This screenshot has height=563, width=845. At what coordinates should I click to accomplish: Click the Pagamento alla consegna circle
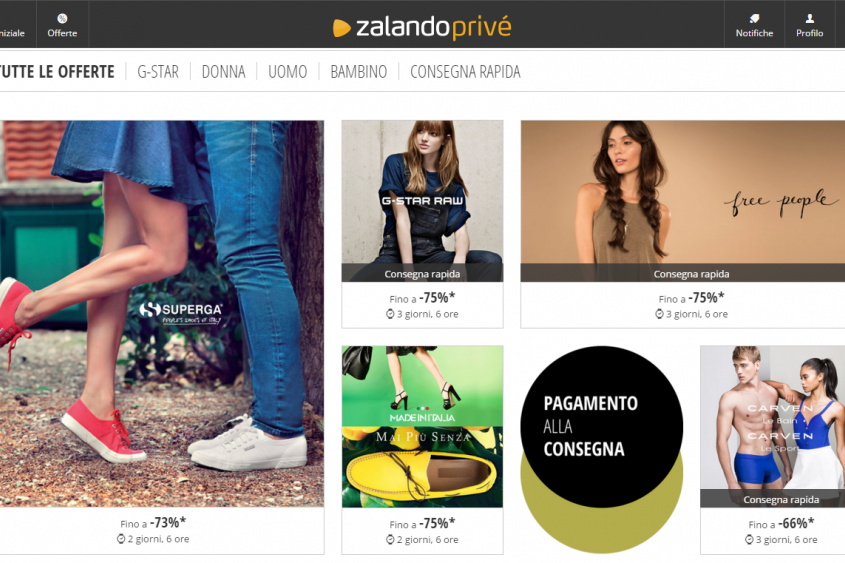click(601, 427)
